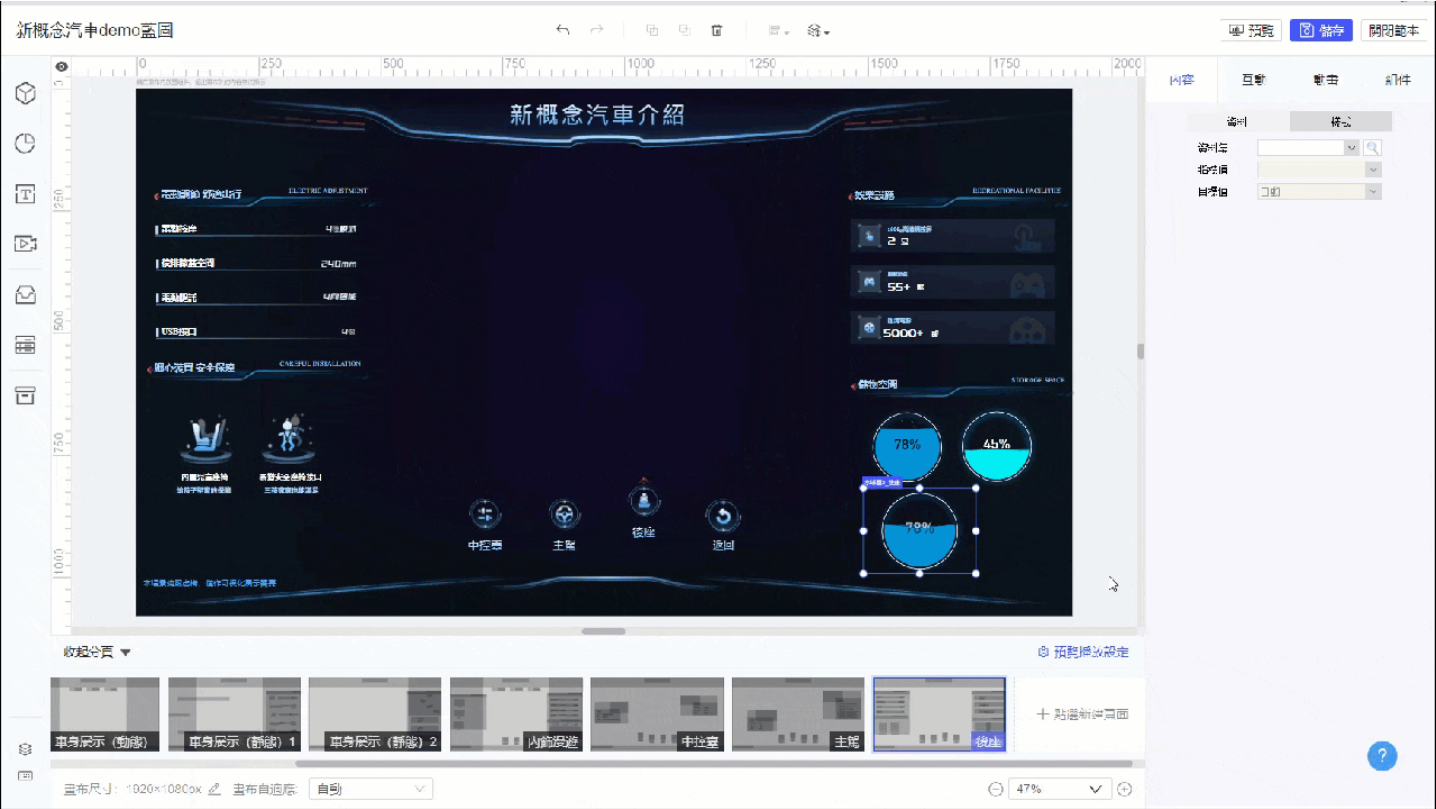This screenshot has height=809, width=1436.
Task: Click the 後座 seat icon on the canvas
Action: pyautogui.click(x=644, y=500)
